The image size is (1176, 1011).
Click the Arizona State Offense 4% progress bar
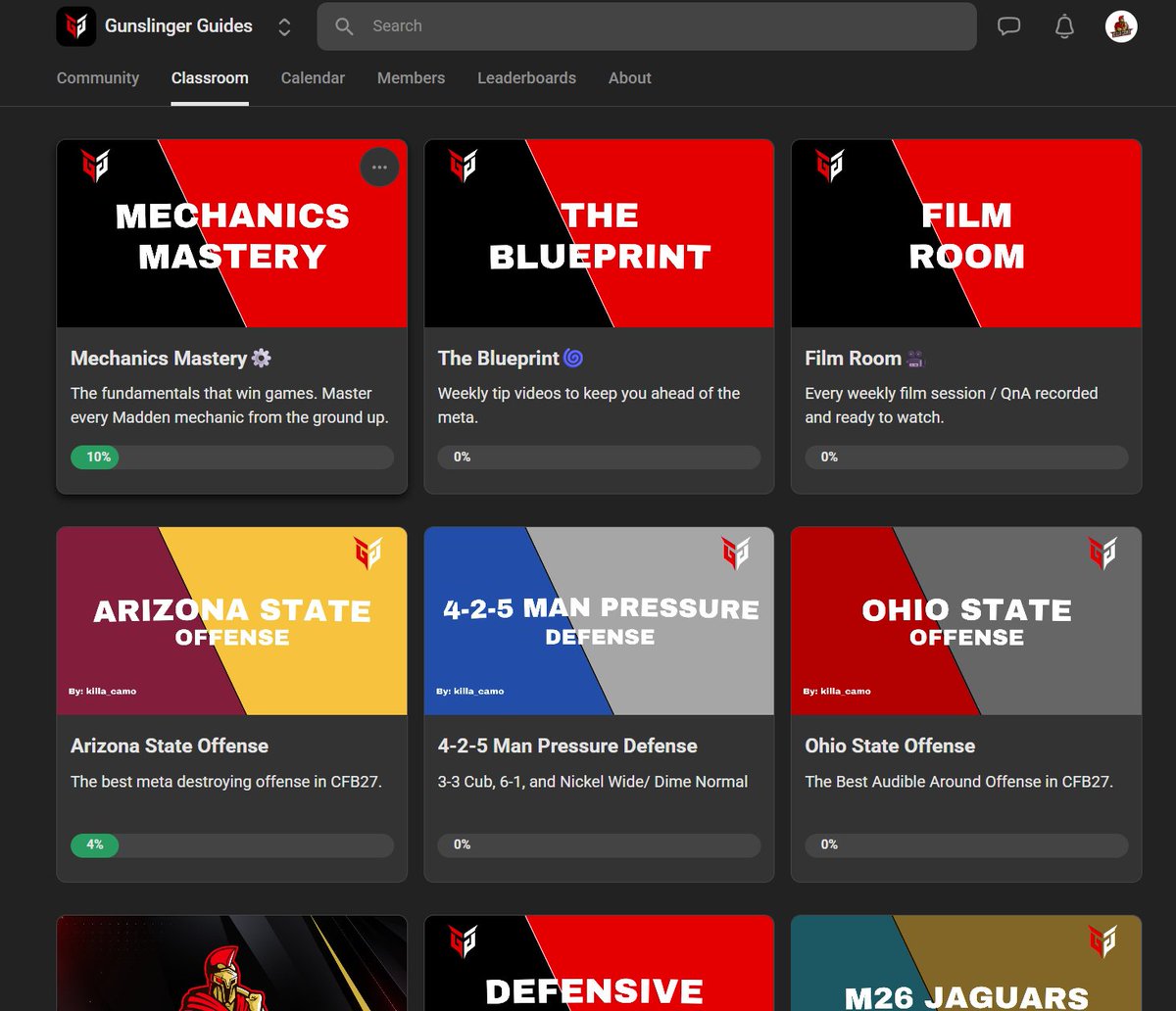pos(232,845)
